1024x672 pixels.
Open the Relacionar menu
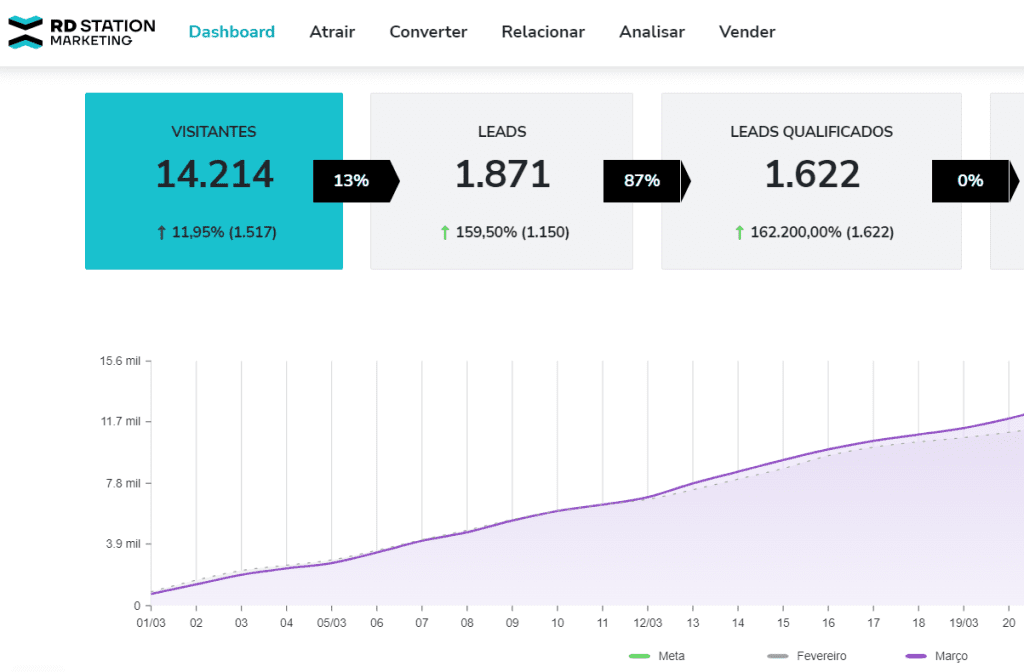543,32
